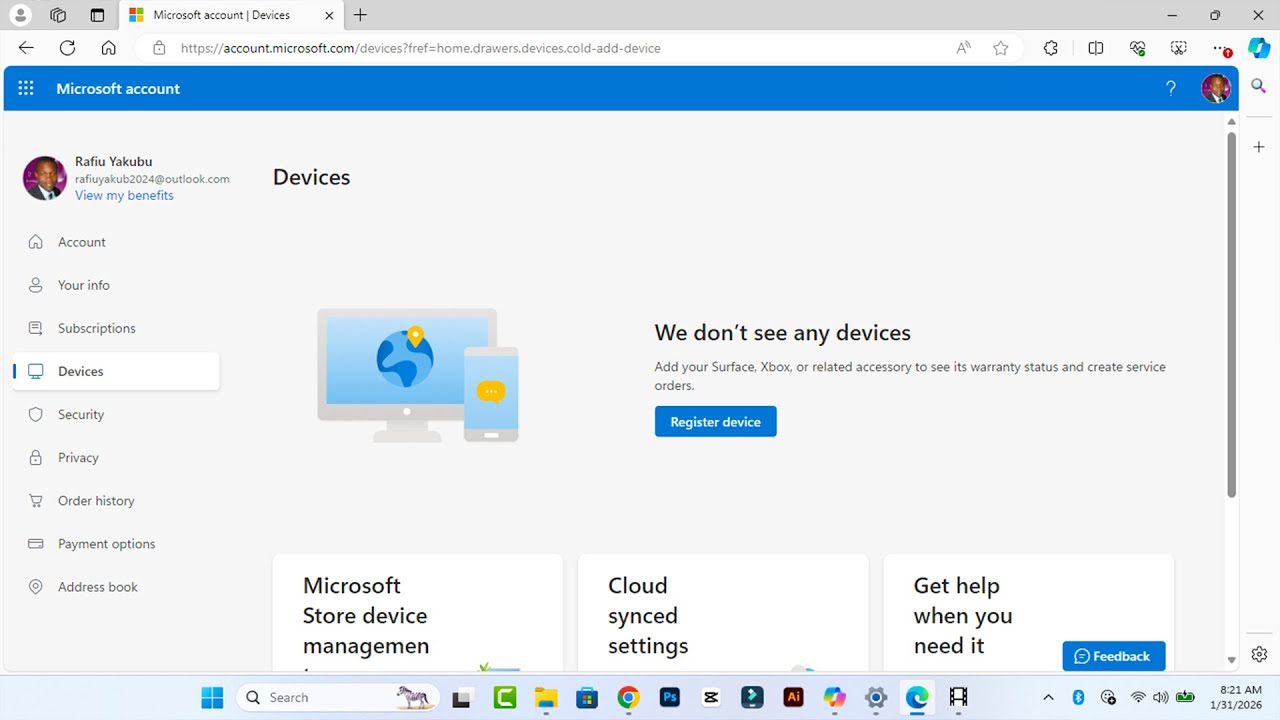The height and width of the screenshot is (720, 1280).
Task: Open the Copilot icon in Edge toolbar
Action: 1259,47
